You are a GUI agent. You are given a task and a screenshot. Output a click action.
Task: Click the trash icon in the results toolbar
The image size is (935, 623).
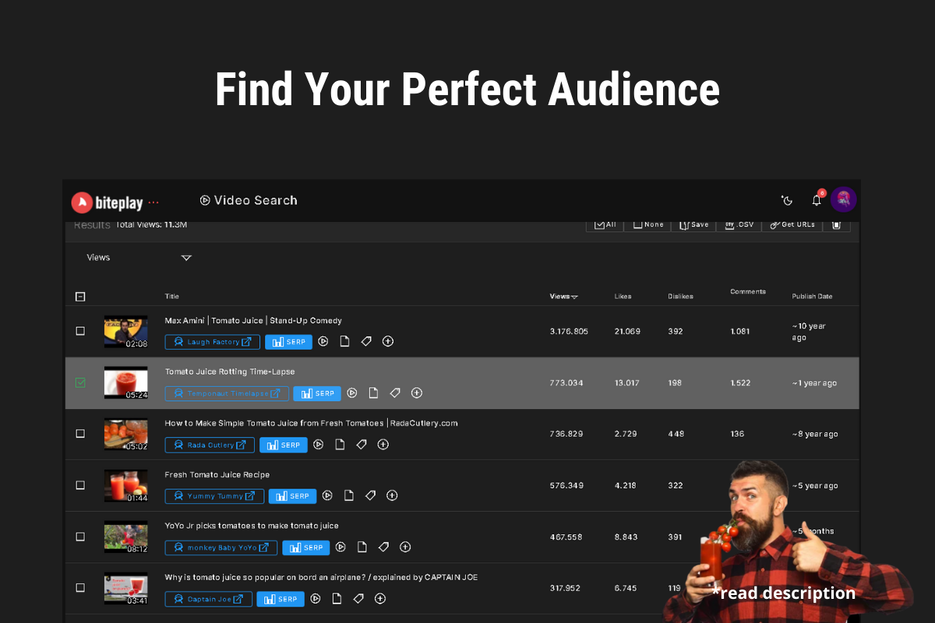point(837,224)
